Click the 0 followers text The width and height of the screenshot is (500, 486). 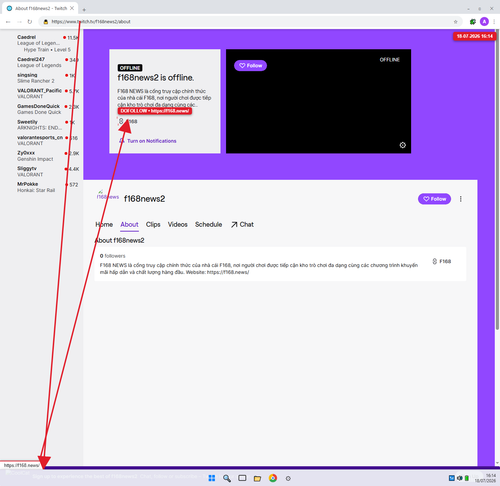click(113, 256)
